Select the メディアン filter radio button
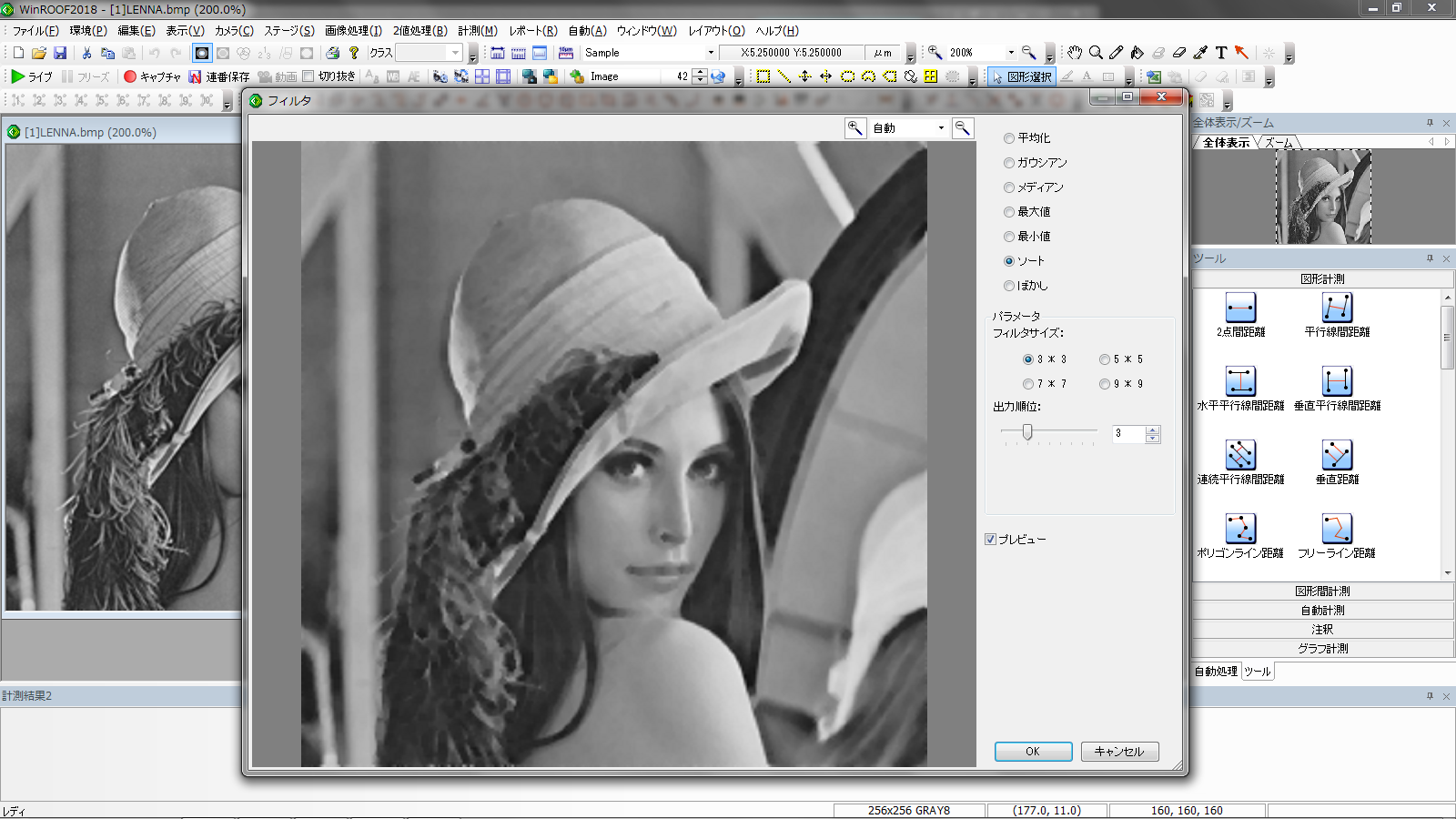Screen dimensions: 1456x819 pyautogui.click(x=1009, y=187)
